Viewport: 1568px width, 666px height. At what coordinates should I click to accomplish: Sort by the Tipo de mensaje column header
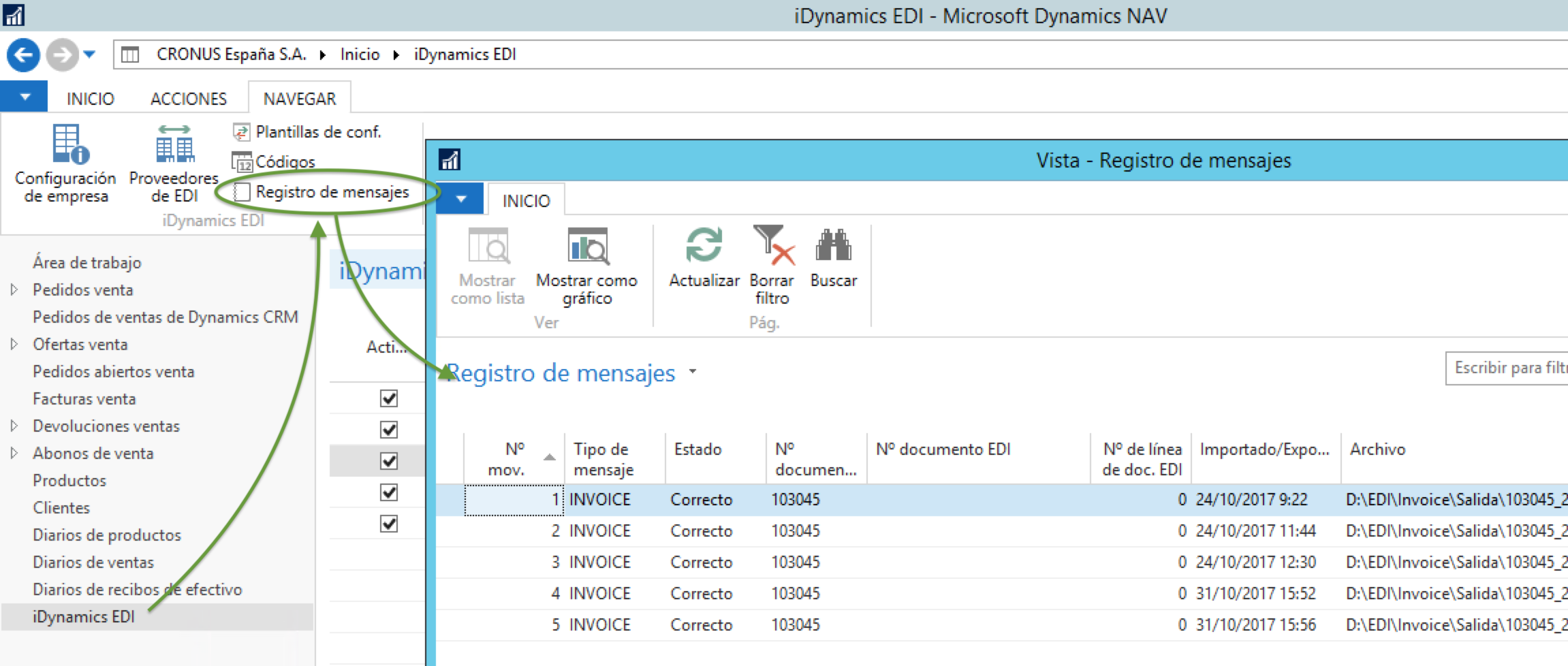614,459
